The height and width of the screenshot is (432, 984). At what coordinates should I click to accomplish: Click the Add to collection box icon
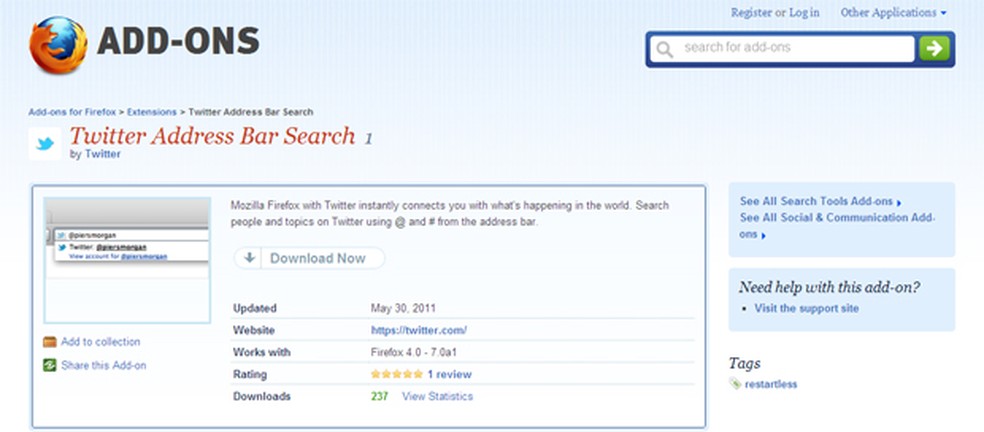pos(50,342)
